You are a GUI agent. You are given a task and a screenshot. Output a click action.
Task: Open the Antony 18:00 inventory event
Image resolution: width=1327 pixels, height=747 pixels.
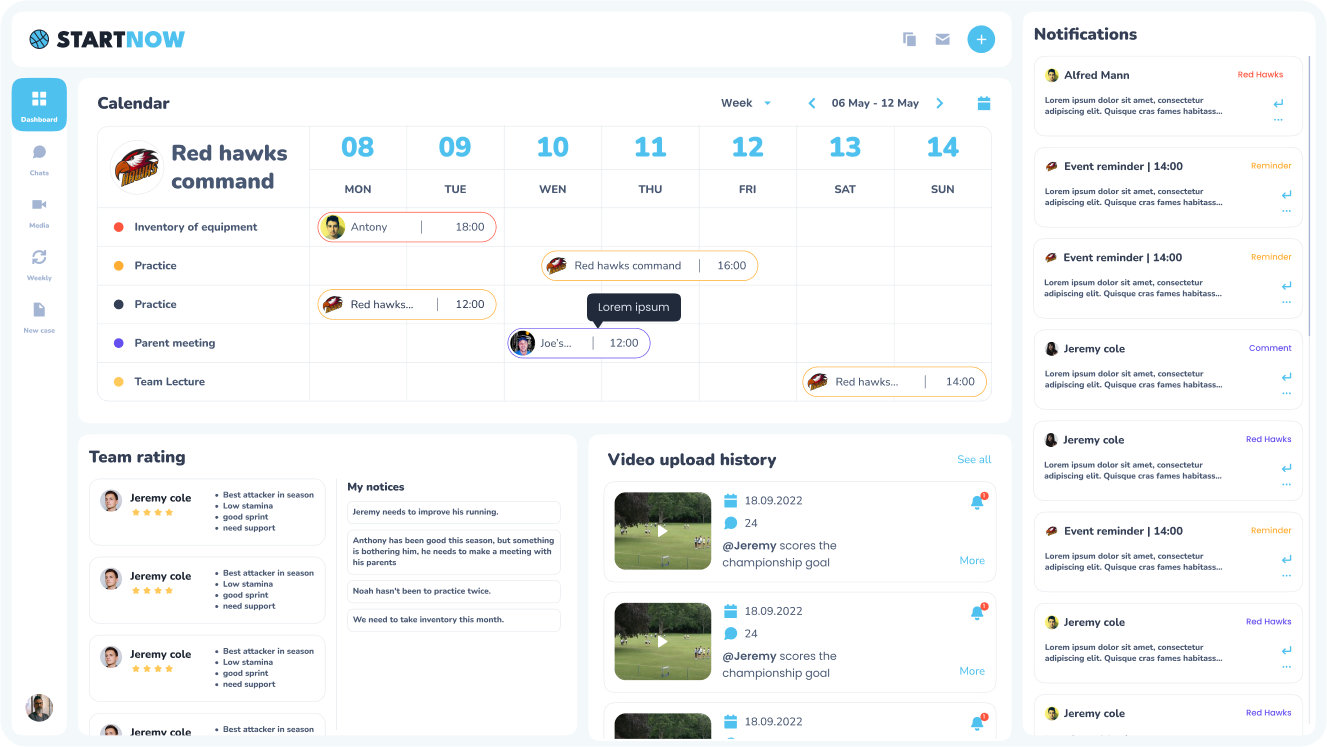pos(406,227)
